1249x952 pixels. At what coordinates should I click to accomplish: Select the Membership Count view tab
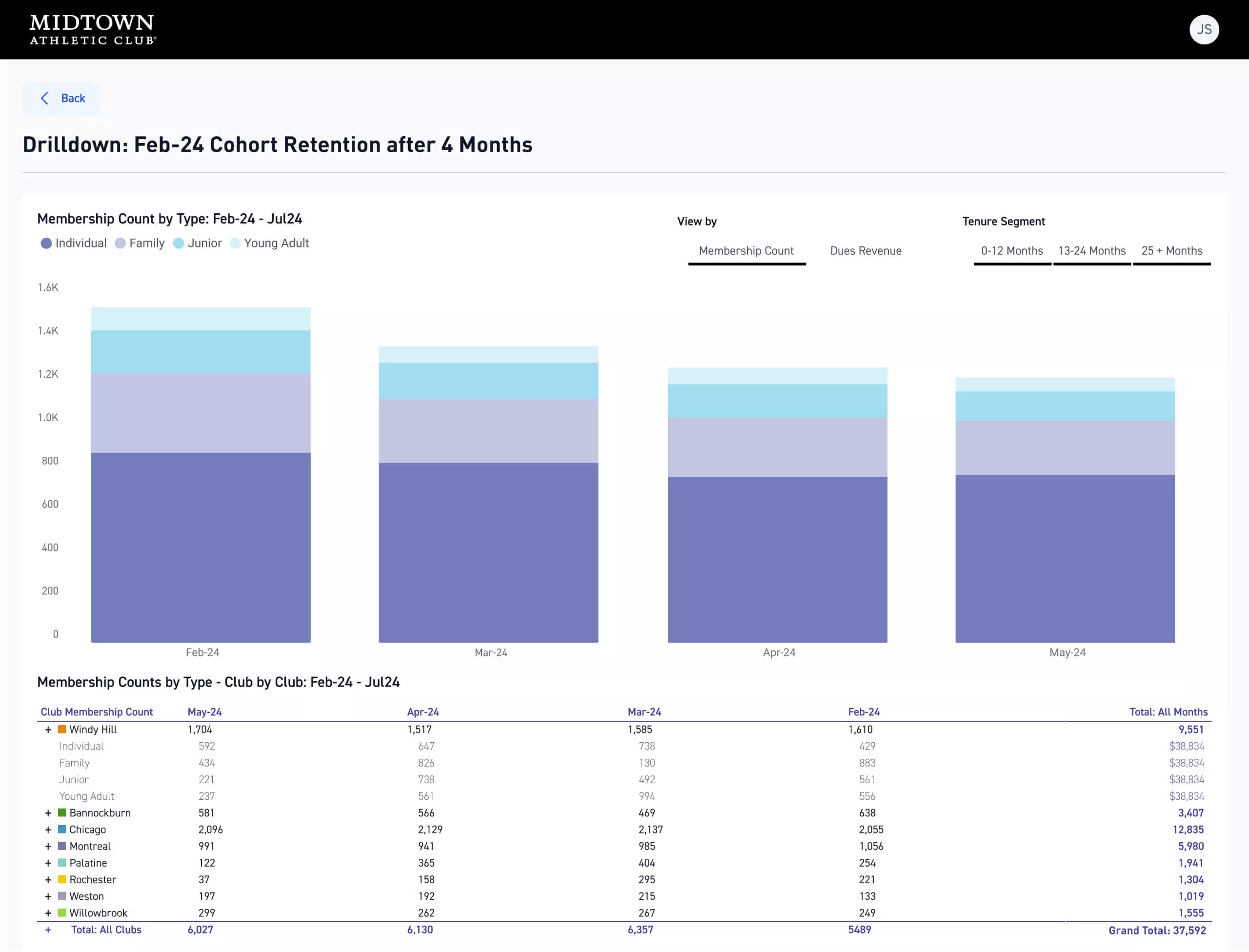746,250
